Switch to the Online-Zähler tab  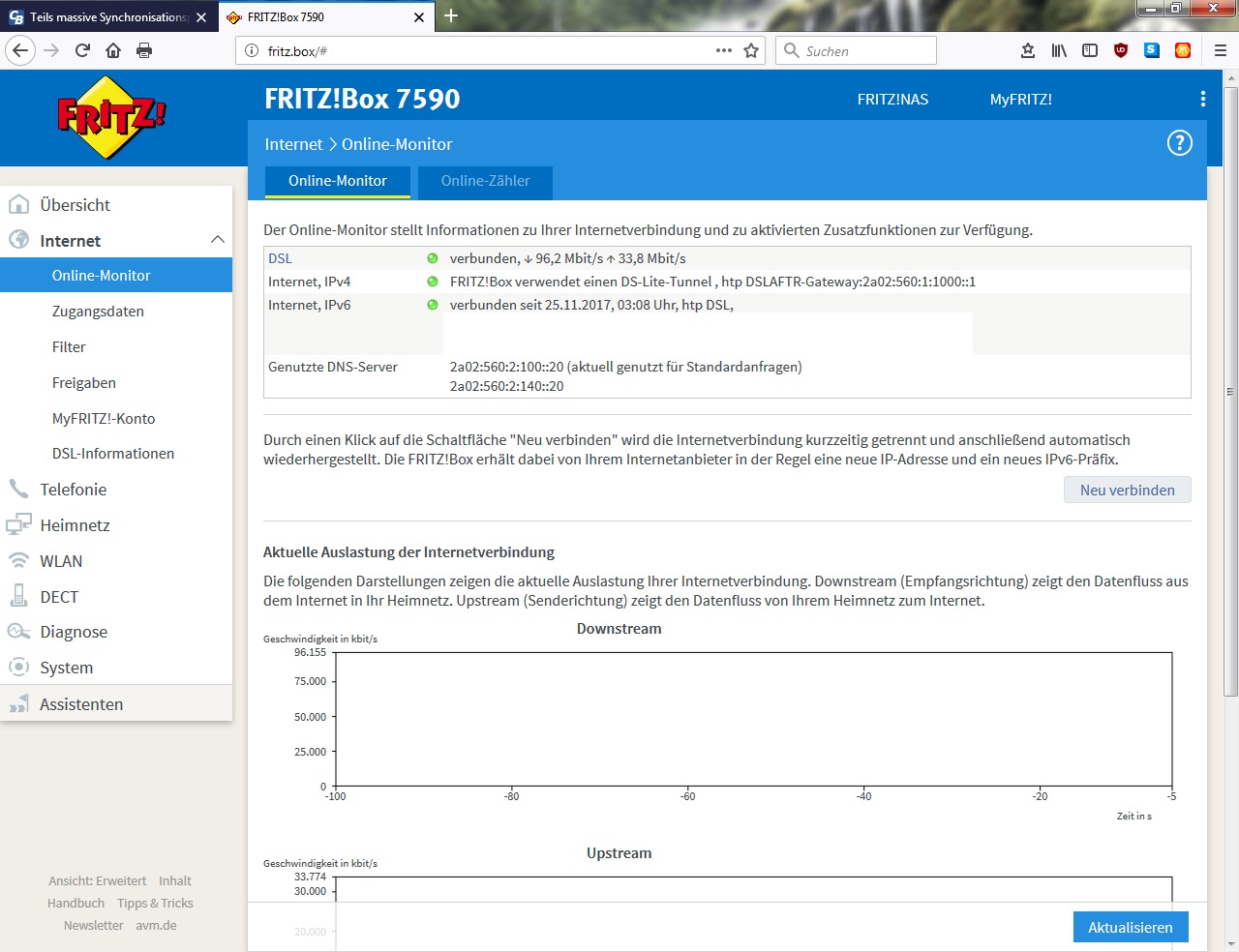[485, 181]
